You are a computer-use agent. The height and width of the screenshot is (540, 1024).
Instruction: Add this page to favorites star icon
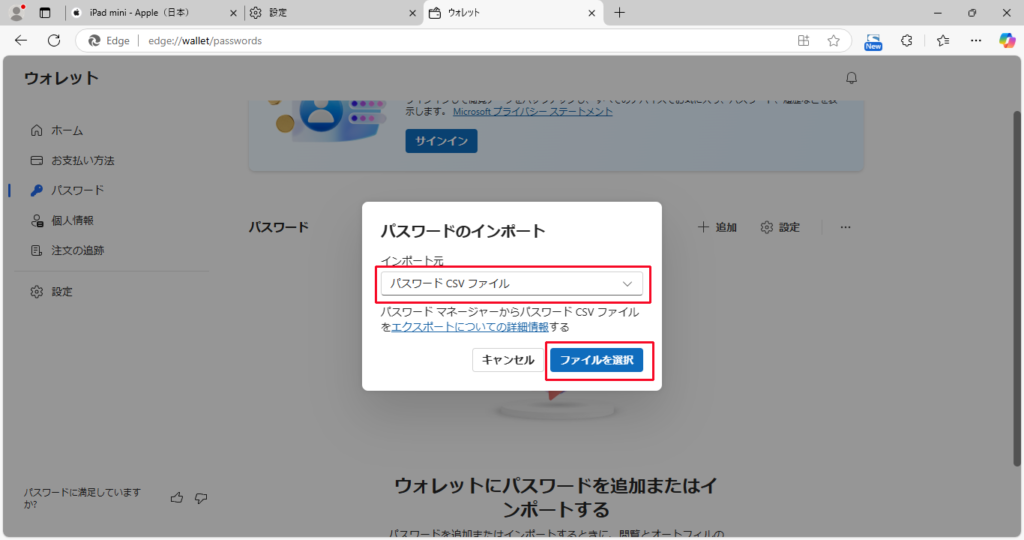[833, 41]
